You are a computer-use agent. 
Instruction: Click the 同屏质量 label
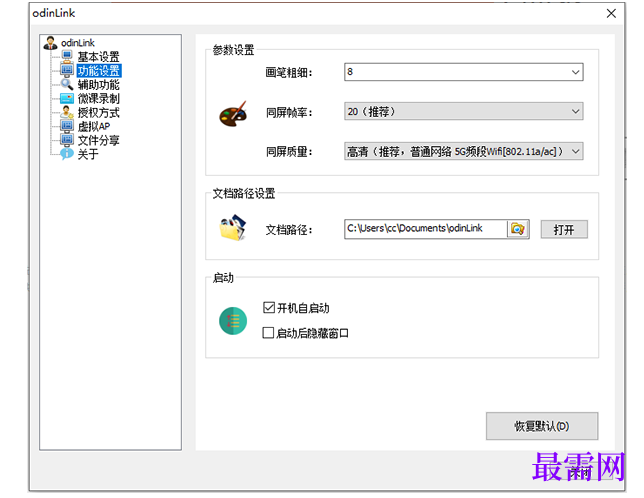tap(289, 152)
